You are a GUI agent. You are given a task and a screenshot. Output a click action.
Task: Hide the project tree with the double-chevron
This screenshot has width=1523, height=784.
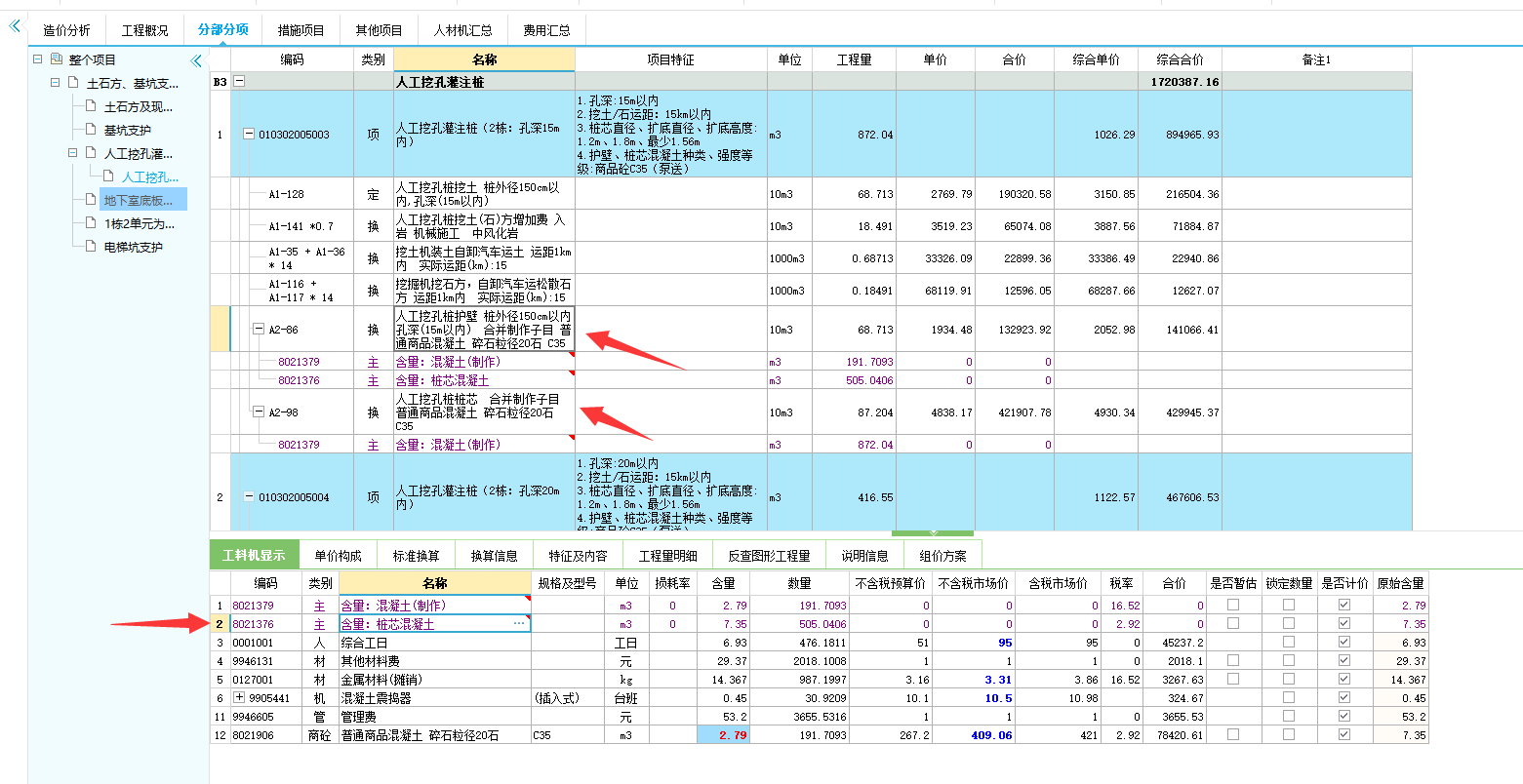[x=196, y=60]
